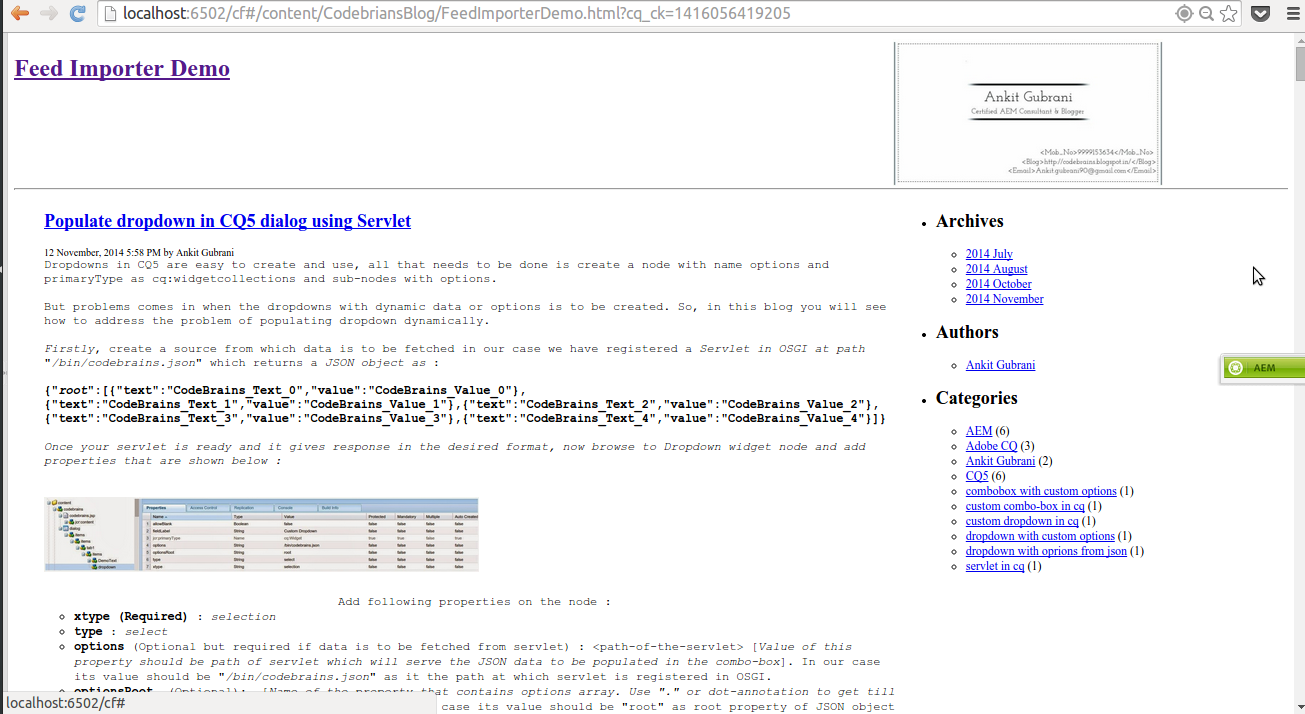Click the Archives heading
This screenshot has width=1305, height=714.
(x=970, y=221)
